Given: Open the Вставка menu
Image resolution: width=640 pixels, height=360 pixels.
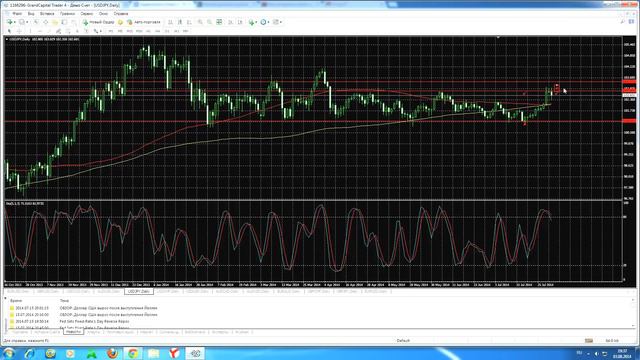Looking at the screenshot, I should click(47, 13).
